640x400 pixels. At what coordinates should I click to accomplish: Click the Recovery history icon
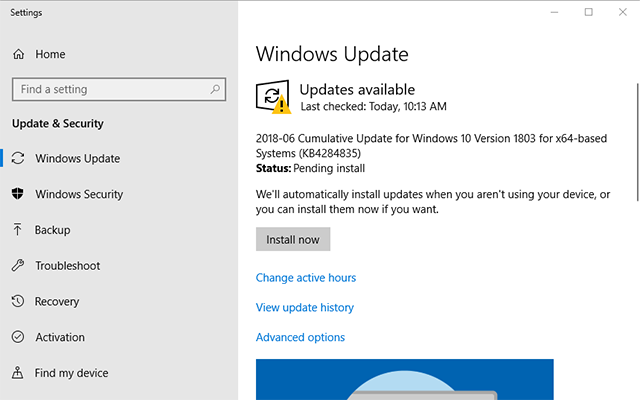click(x=18, y=301)
